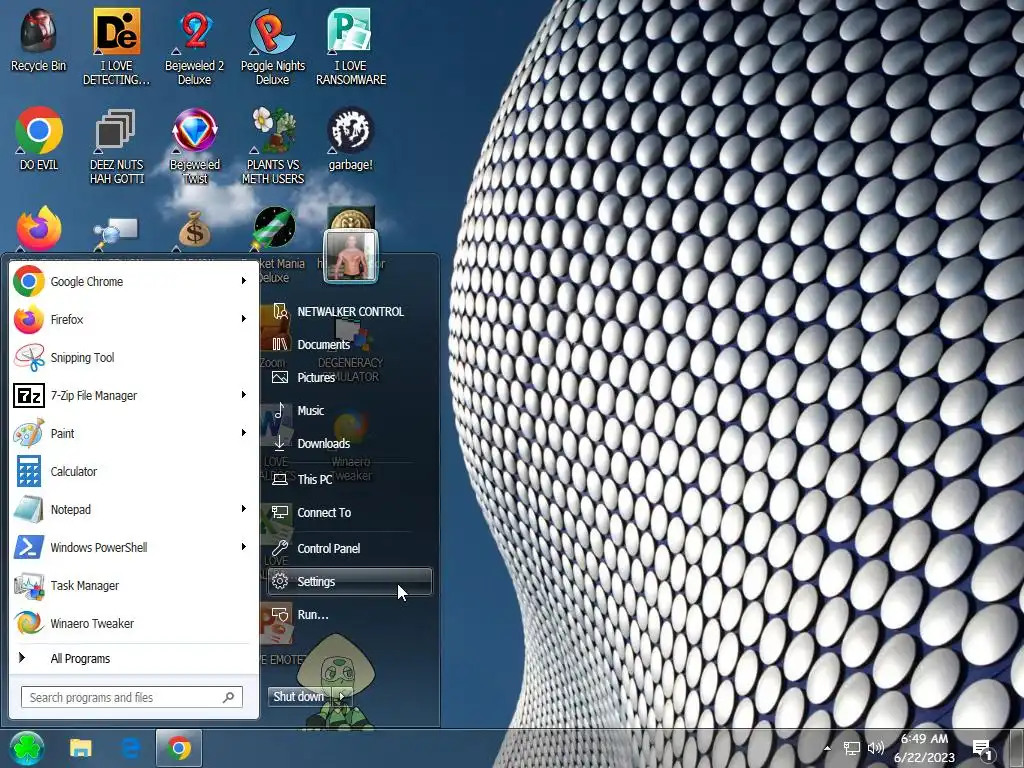Select the rocket desktop icon

[273, 229]
